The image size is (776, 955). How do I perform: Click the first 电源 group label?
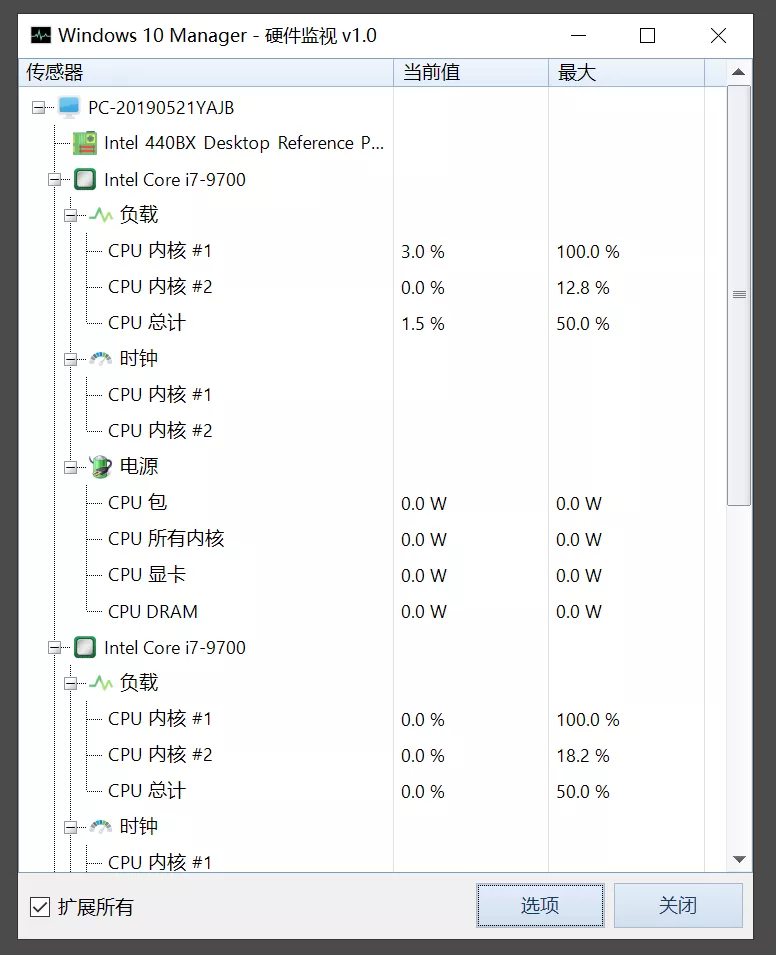pos(139,467)
